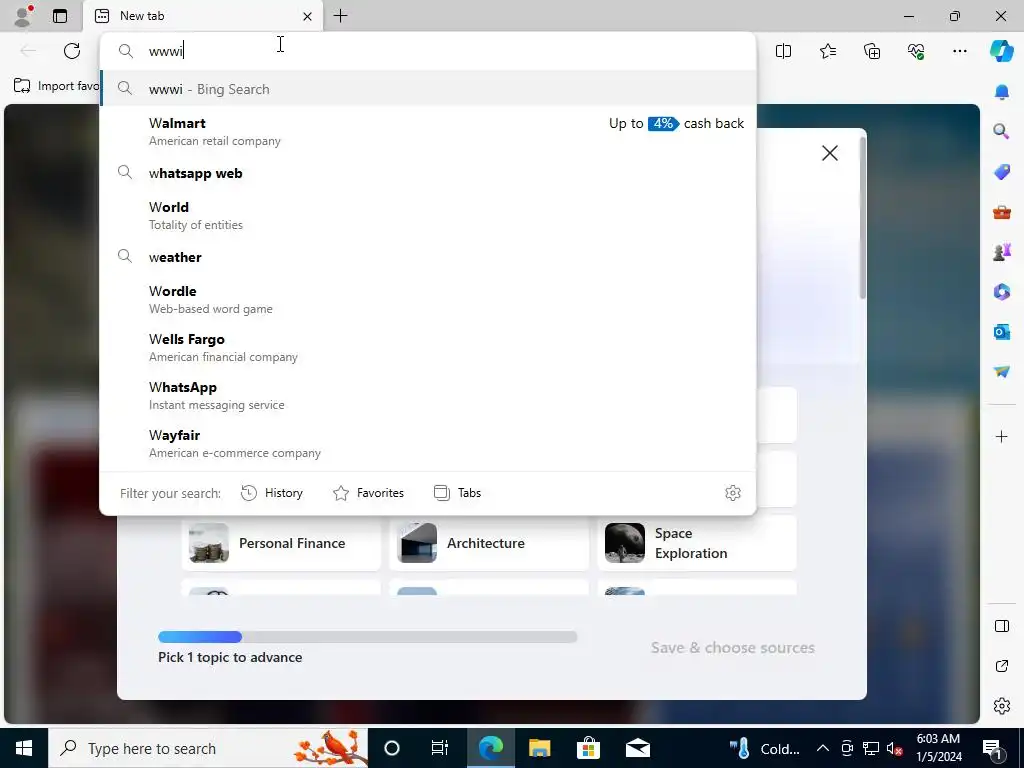Click the Refresh page icon
The height and width of the screenshot is (768, 1024).
(72, 51)
